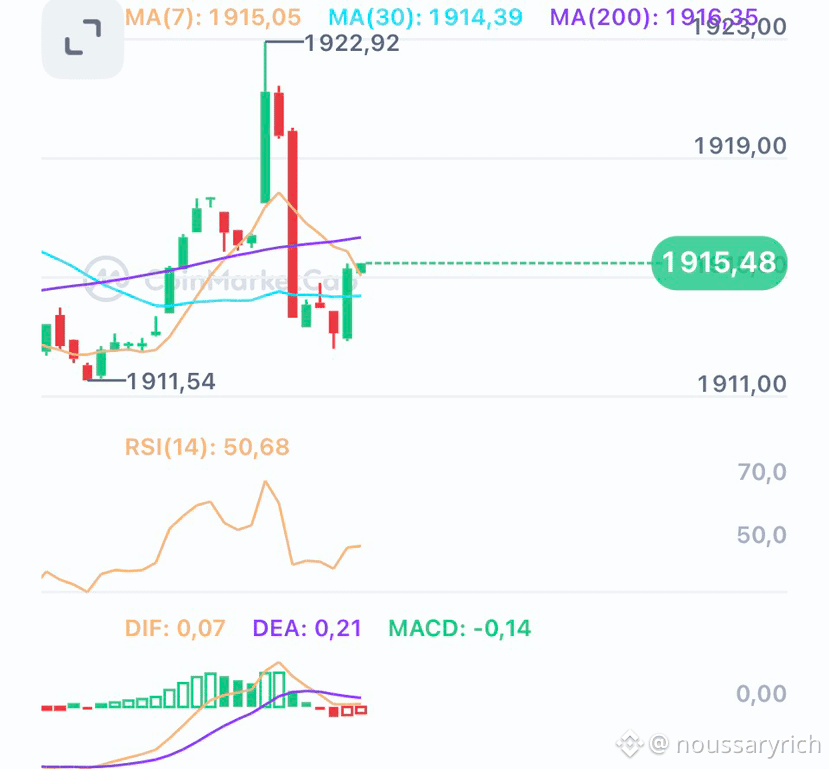The width and height of the screenshot is (829, 769).
Task: Click the high price label 1922,92
Action: 352,43
